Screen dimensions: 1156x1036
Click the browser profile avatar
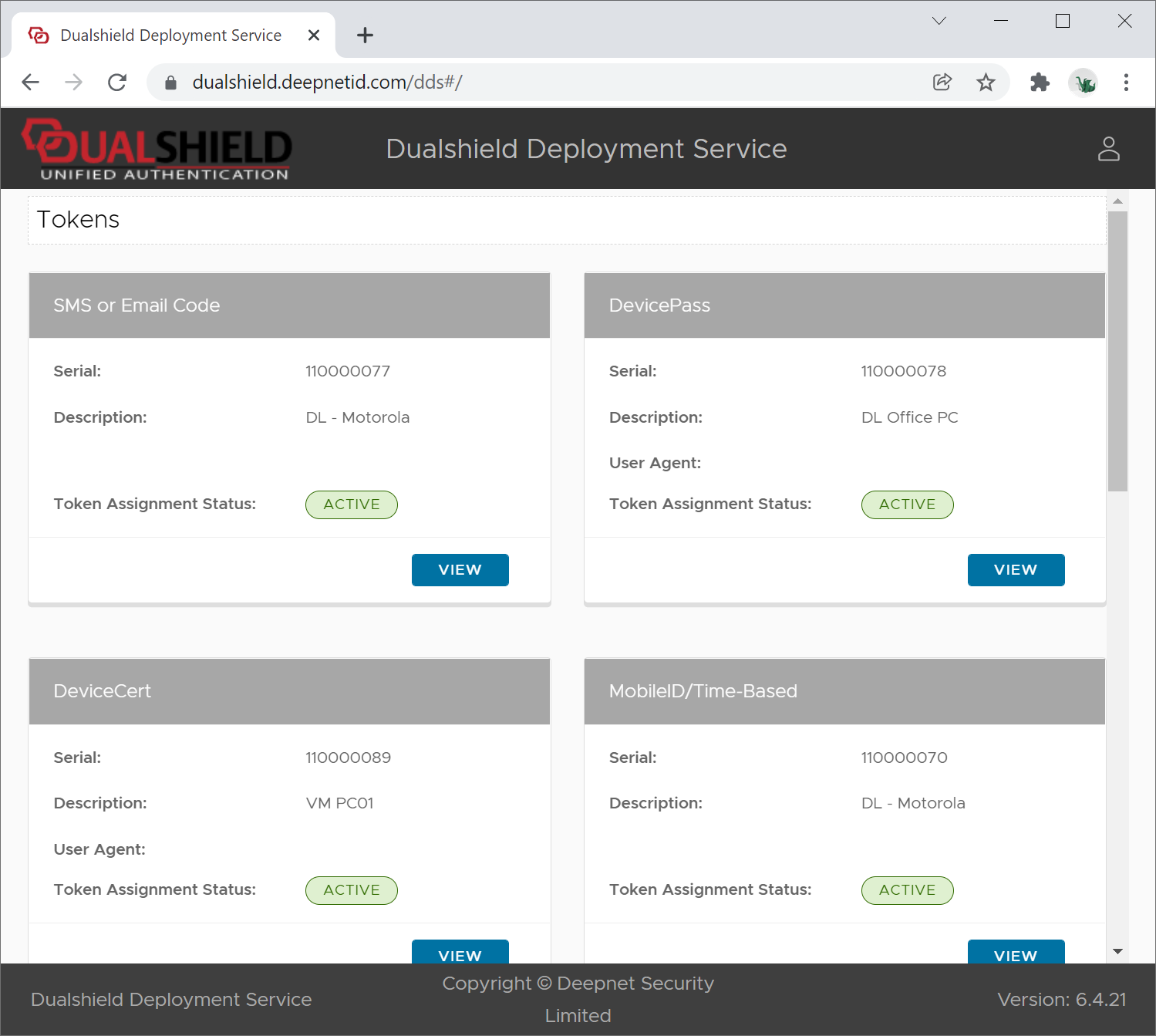(1084, 83)
